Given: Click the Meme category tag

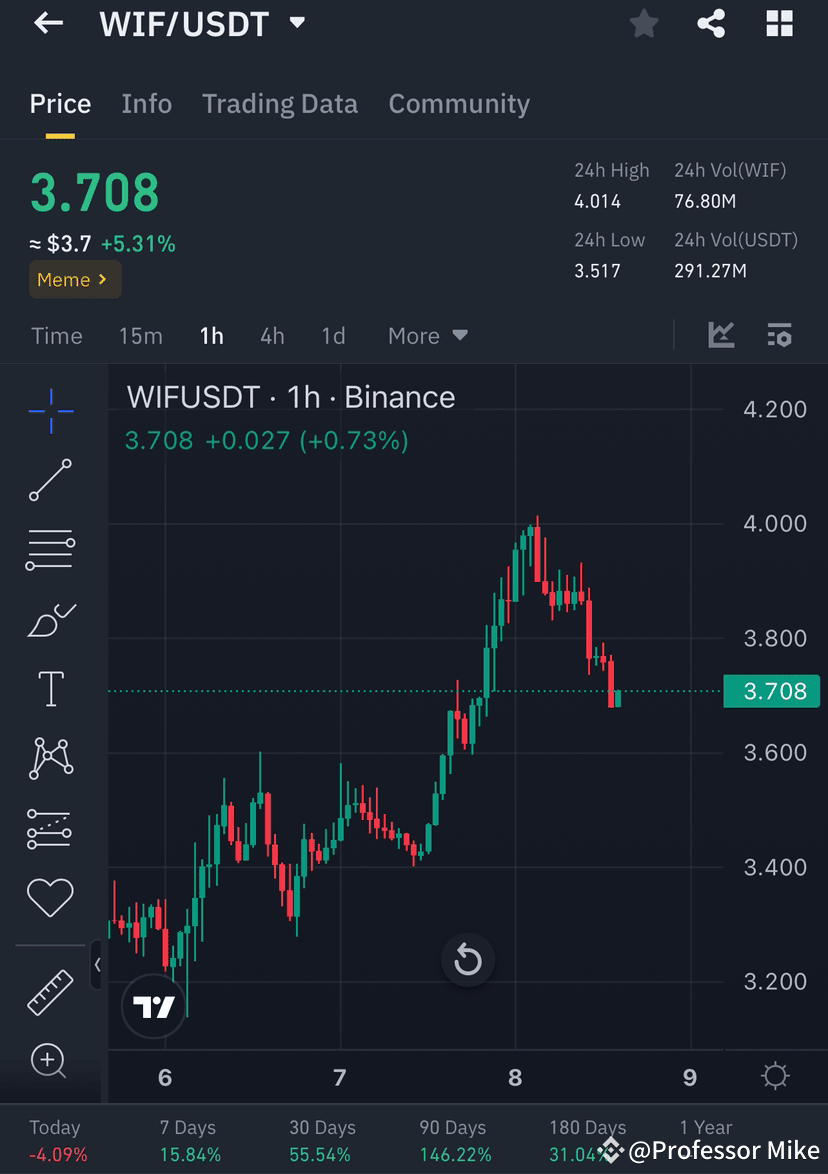Looking at the screenshot, I should pos(74,280).
